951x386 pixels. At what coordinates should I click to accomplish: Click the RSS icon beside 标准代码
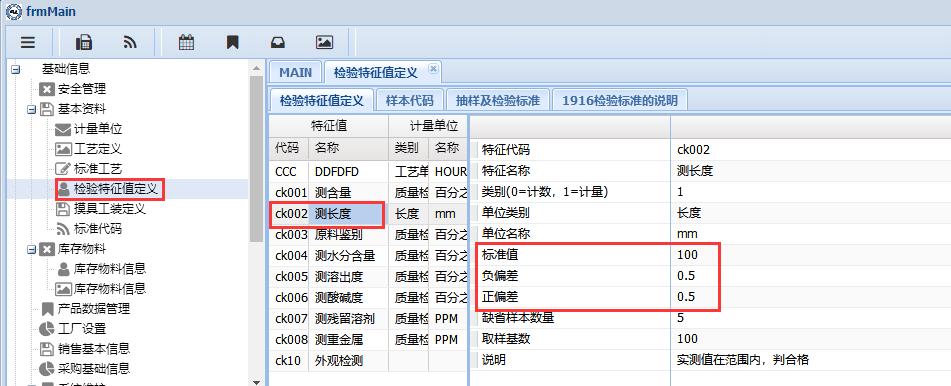click(63, 229)
